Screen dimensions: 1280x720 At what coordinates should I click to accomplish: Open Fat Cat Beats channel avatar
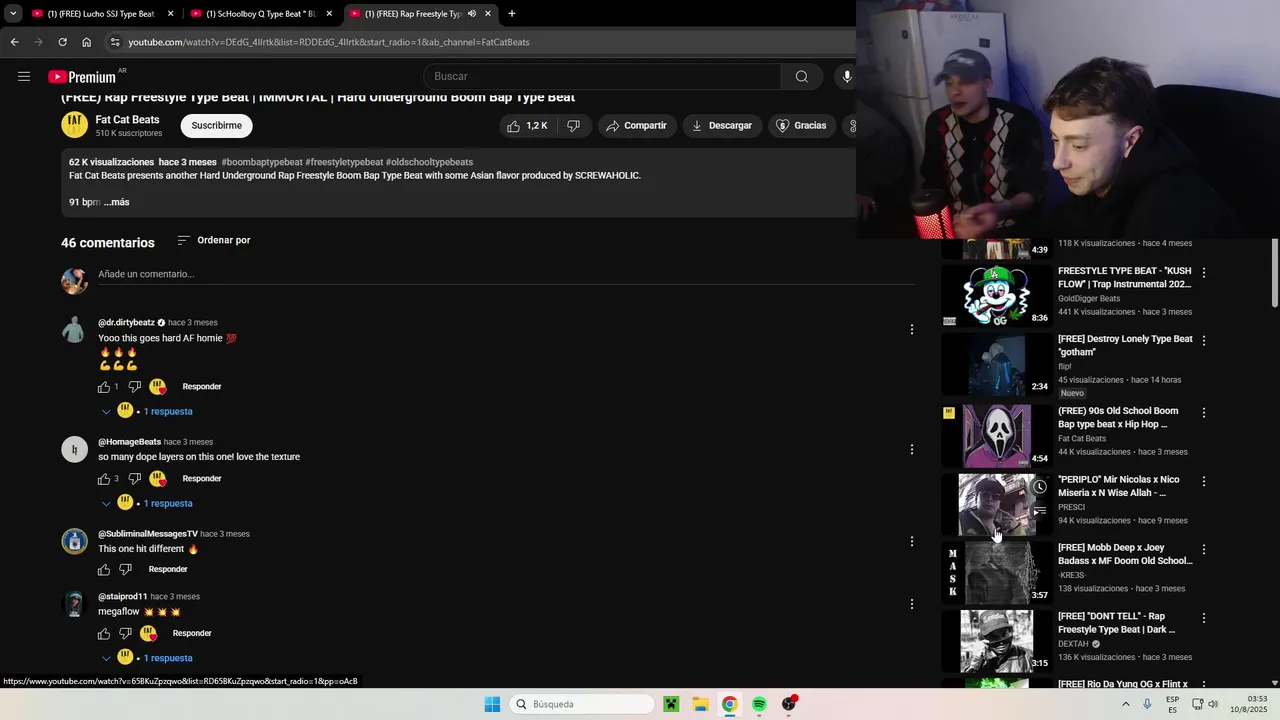[x=75, y=125]
